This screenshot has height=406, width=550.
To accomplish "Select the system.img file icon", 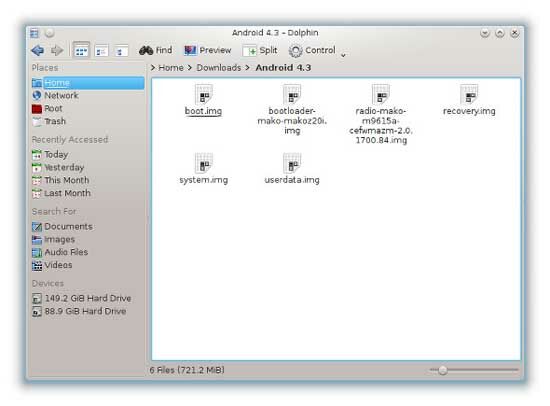I will click(x=204, y=163).
